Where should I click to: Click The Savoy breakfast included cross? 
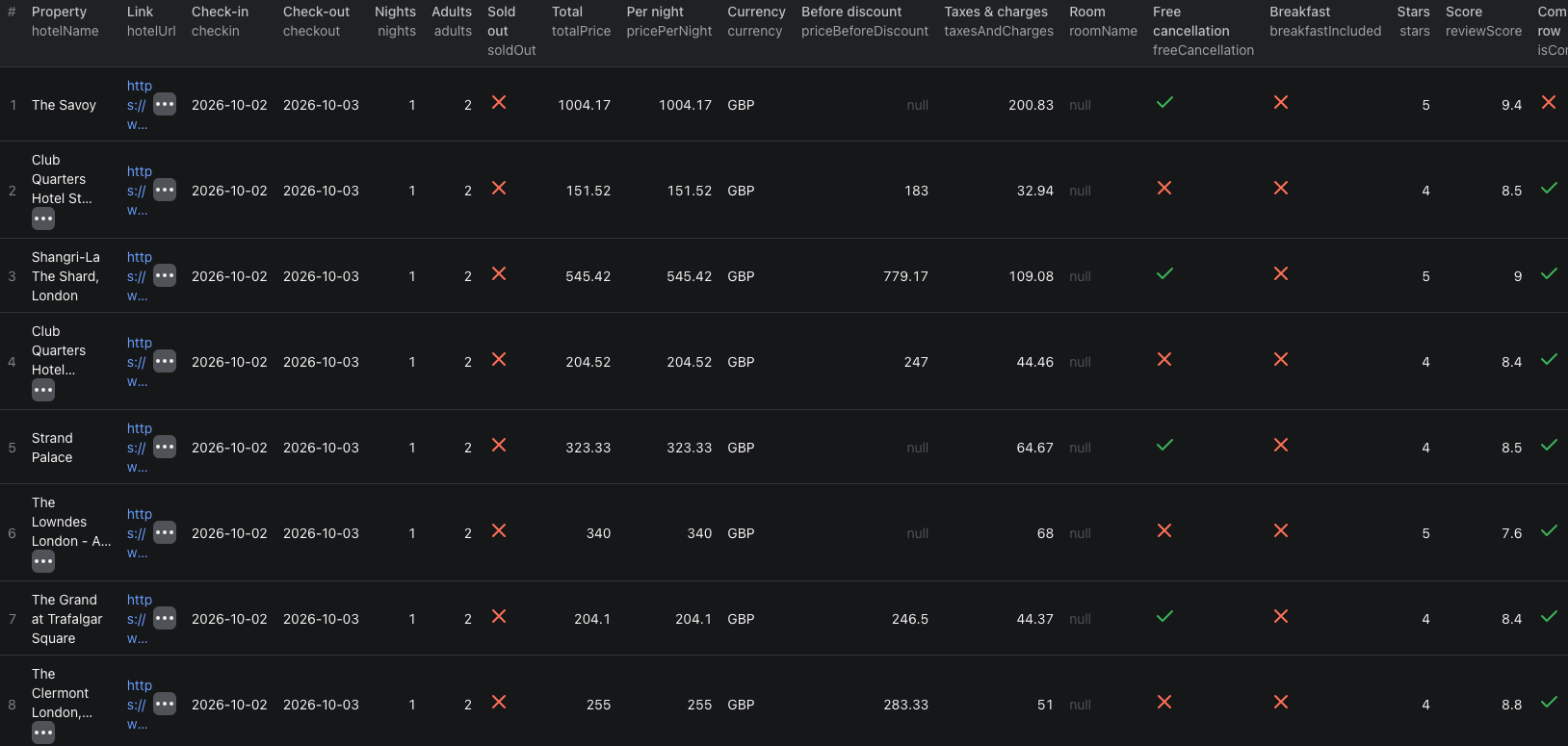click(x=1281, y=102)
